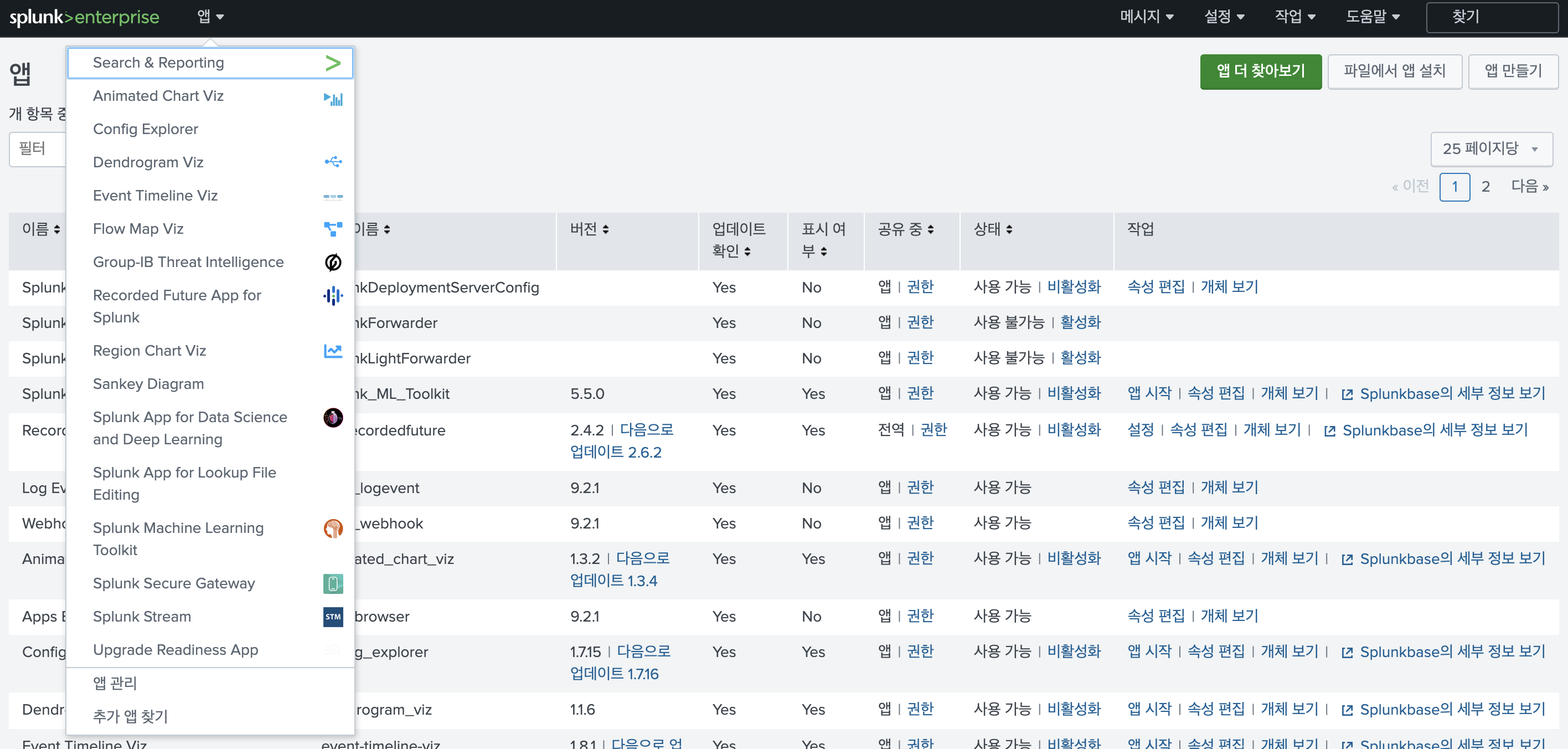Viewport: 1568px width, 749px height.
Task: Click the 업데이트 1.7.16 link
Action: [x=614, y=675]
